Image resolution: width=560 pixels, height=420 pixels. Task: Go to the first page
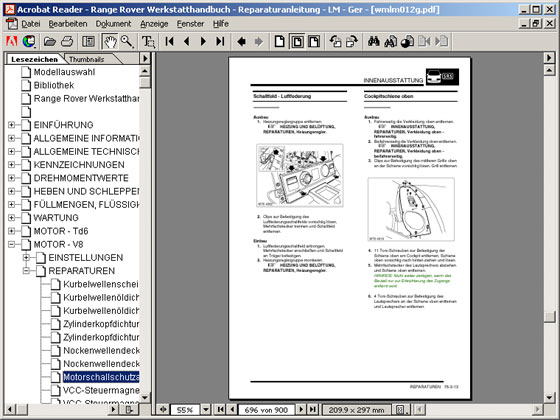click(x=170, y=41)
